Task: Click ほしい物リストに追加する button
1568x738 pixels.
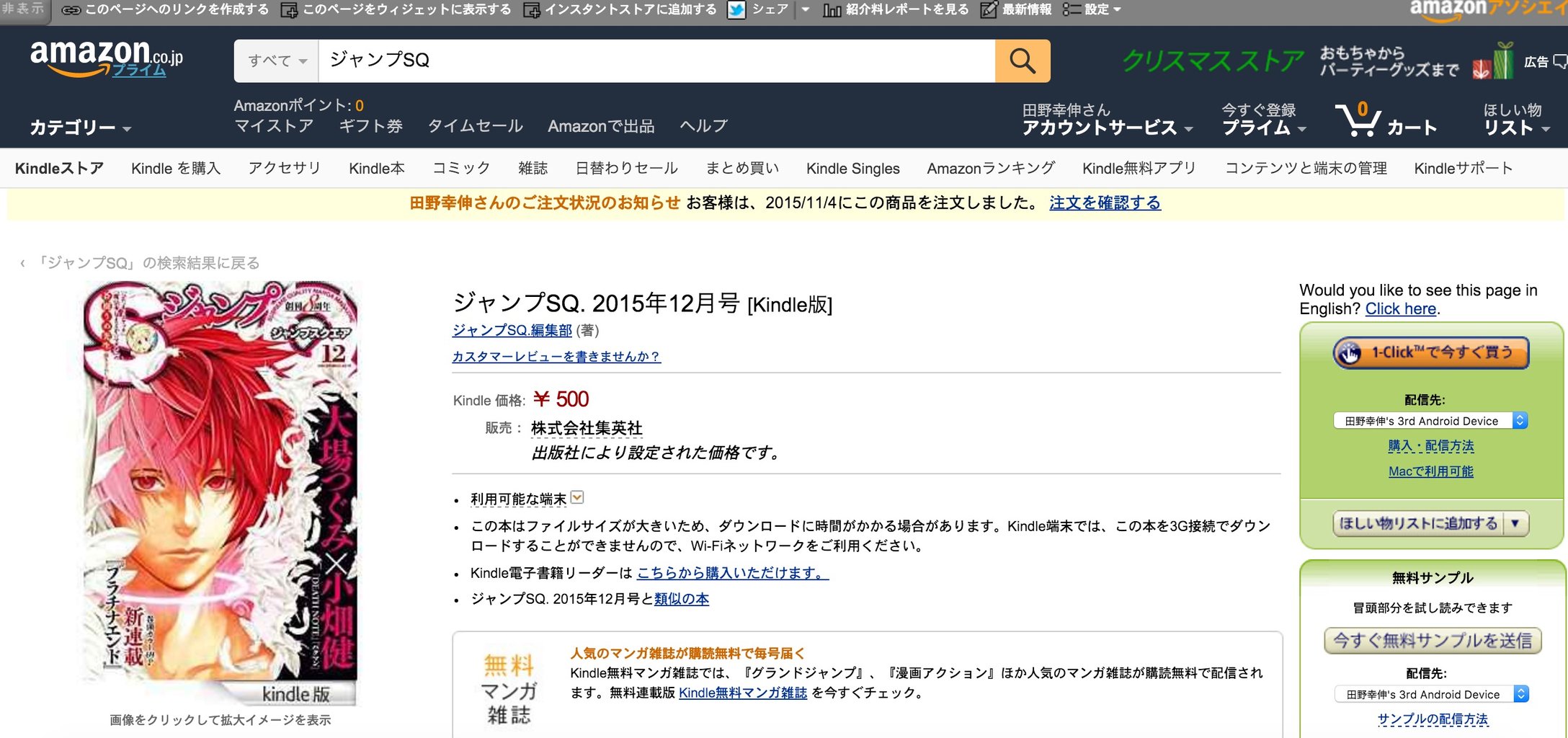Action: point(1418,524)
